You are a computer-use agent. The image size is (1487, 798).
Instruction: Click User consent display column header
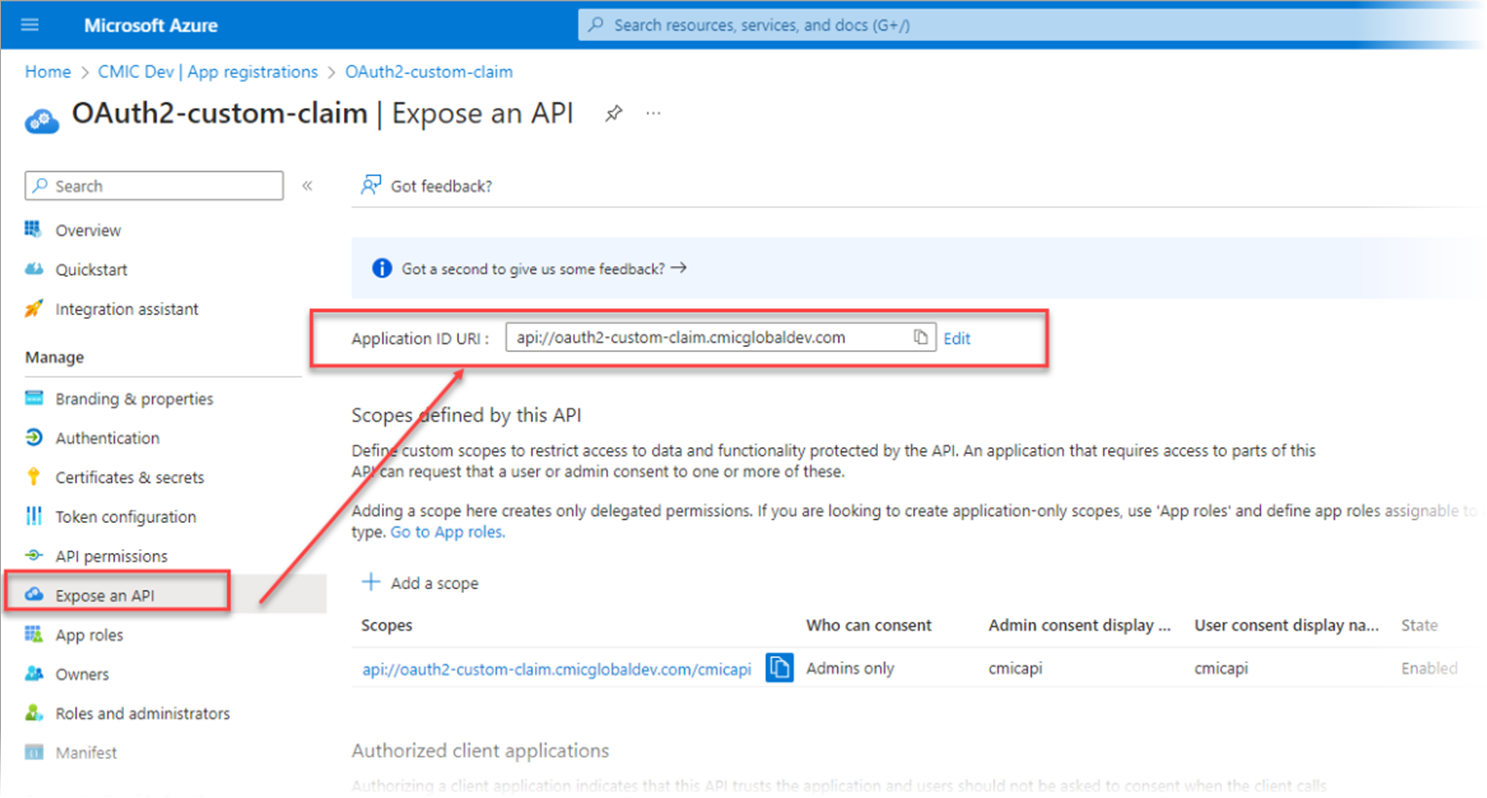coord(1287,625)
